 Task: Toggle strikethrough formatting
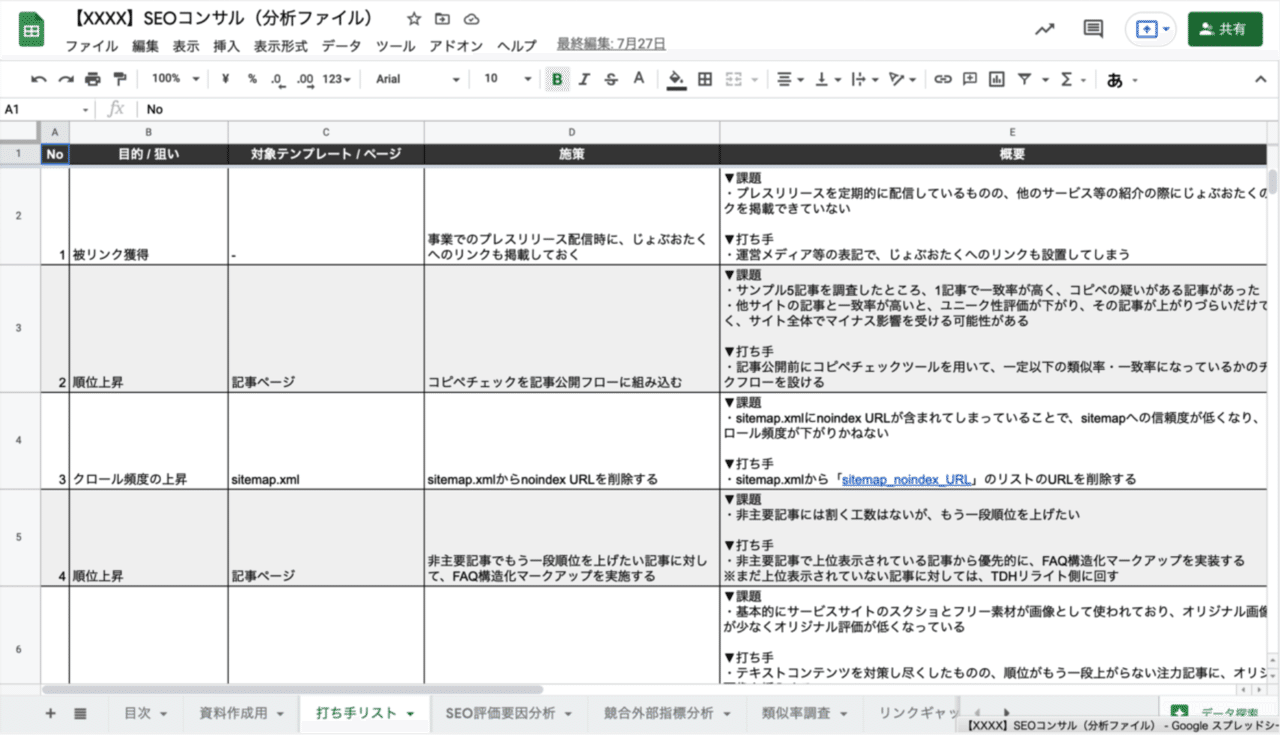tap(611, 79)
